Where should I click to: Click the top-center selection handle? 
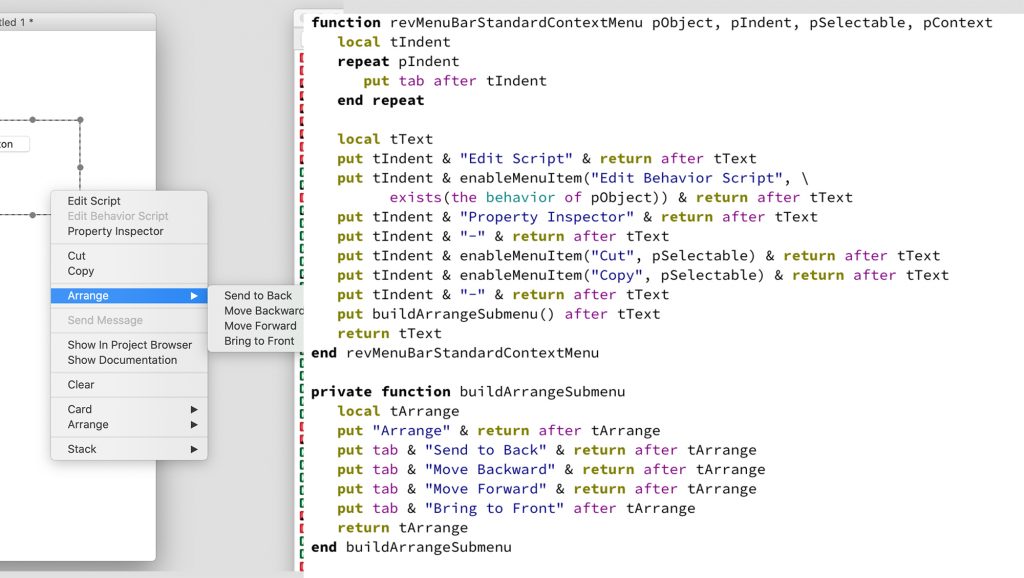(x=33, y=120)
